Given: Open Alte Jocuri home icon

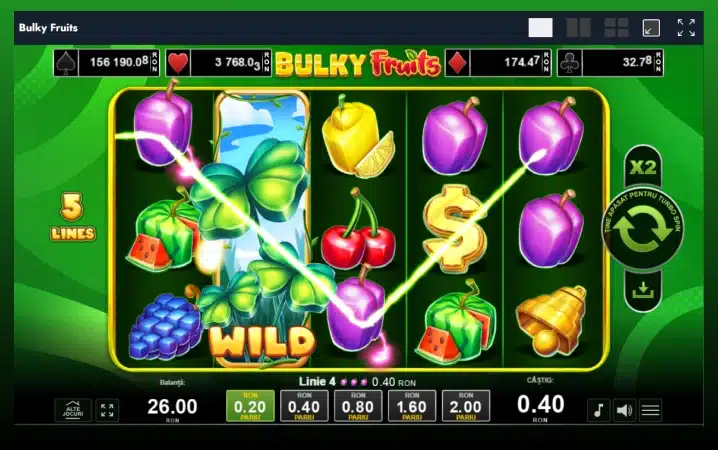Looking at the screenshot, I should [x=73, y=410].
